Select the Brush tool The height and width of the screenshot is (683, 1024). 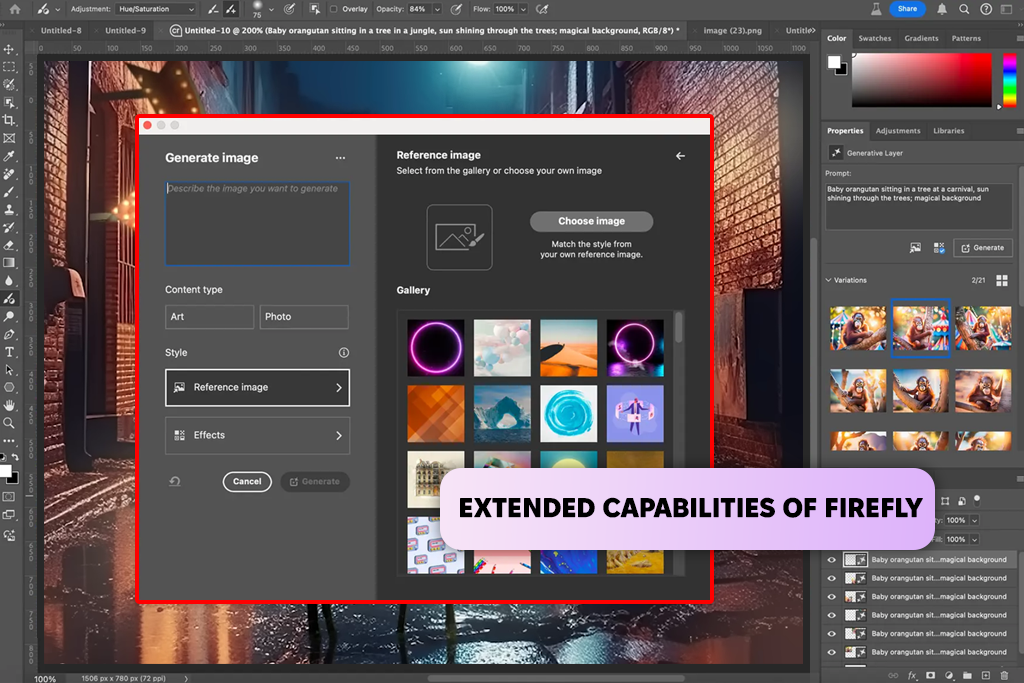[9, 192]
